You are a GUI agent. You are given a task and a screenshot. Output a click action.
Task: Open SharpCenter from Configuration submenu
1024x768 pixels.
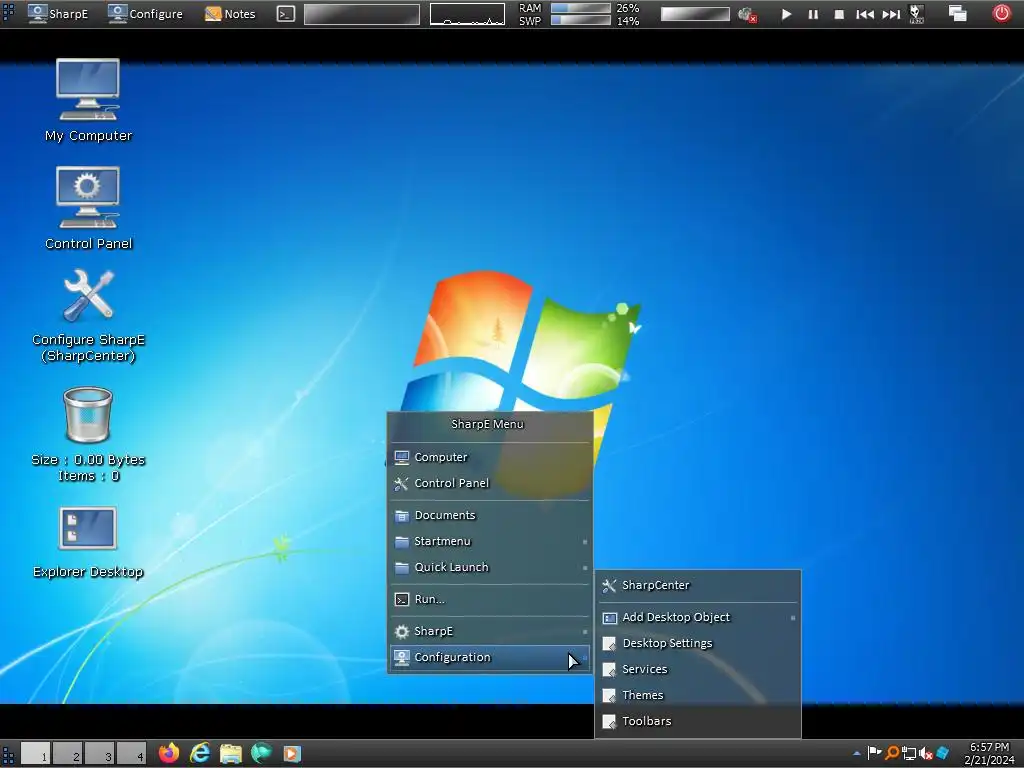pos(698,585)
